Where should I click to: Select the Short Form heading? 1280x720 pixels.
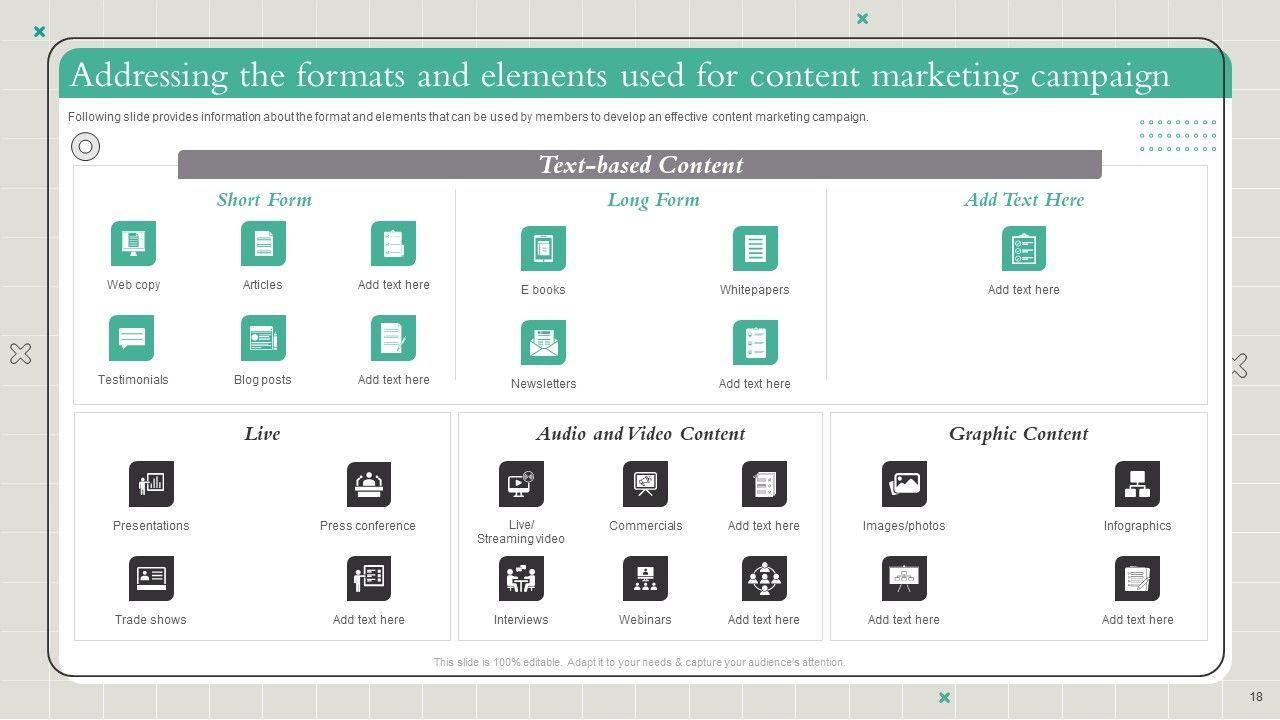(264, 200)
